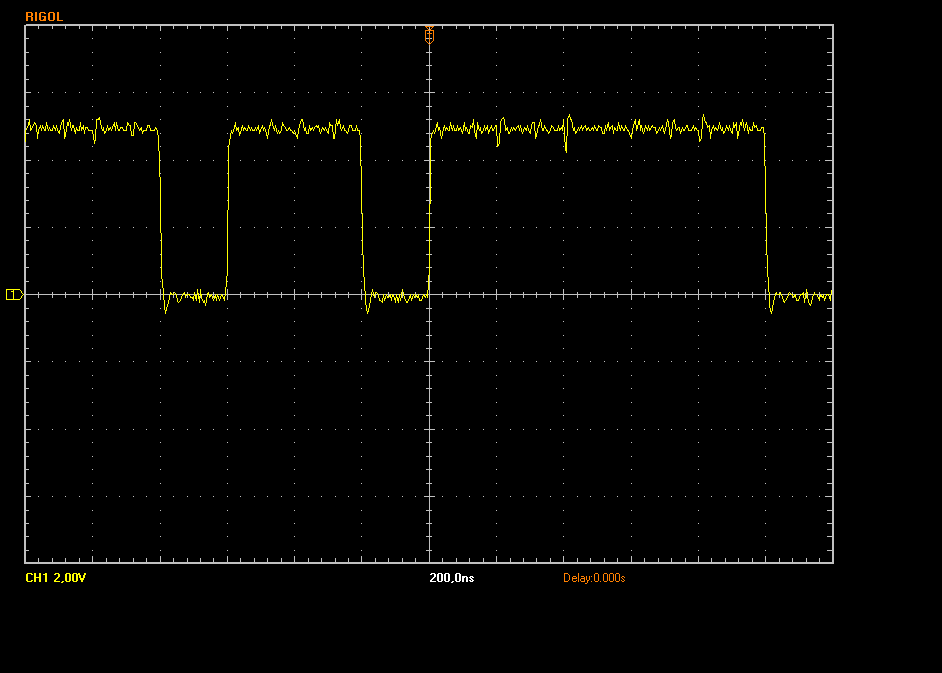Click the second falling edge of the waveform
Viewport: 942px width, 673px height.
362,210
